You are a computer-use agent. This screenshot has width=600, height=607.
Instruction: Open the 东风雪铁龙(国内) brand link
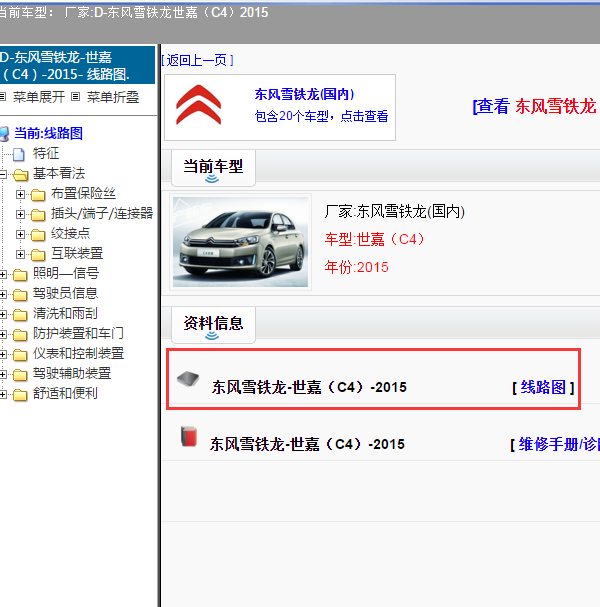(304, 94)
